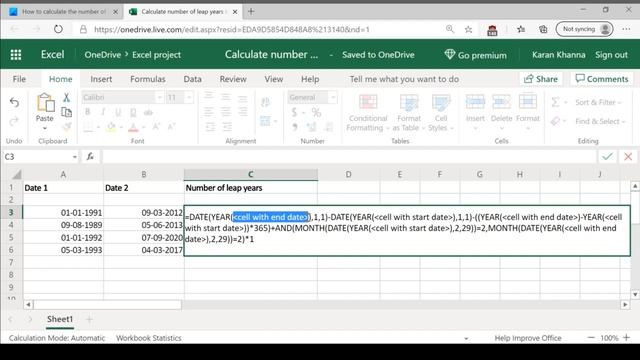Click the Undo arrow icon
The image size is (640, 360).
coord(14,102)
